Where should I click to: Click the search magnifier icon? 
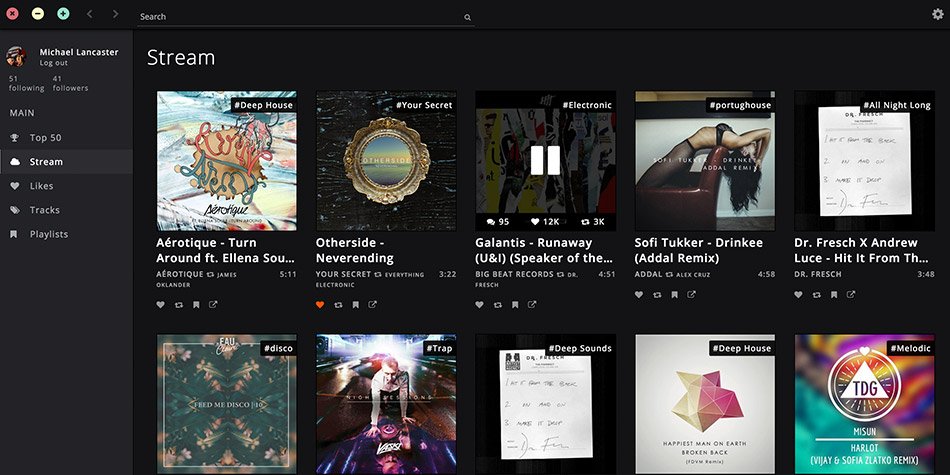468,18
